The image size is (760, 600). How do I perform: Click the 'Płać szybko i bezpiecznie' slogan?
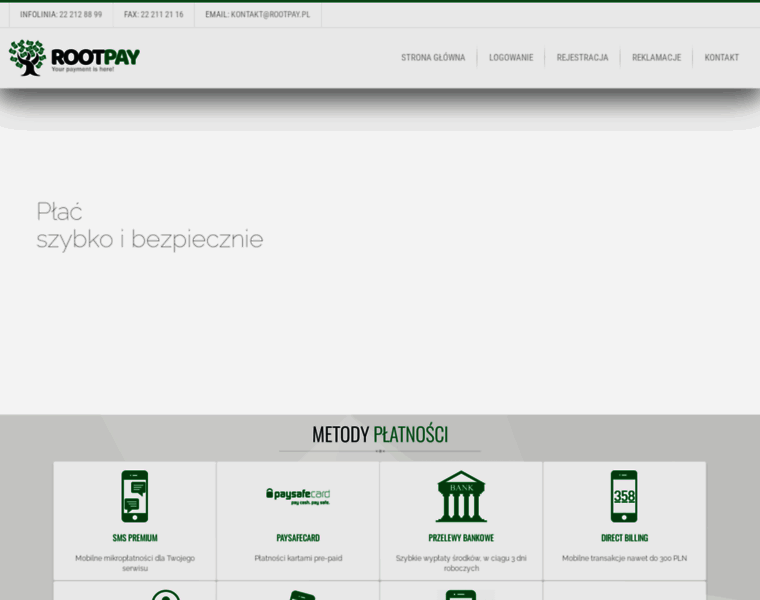[150, 225]
